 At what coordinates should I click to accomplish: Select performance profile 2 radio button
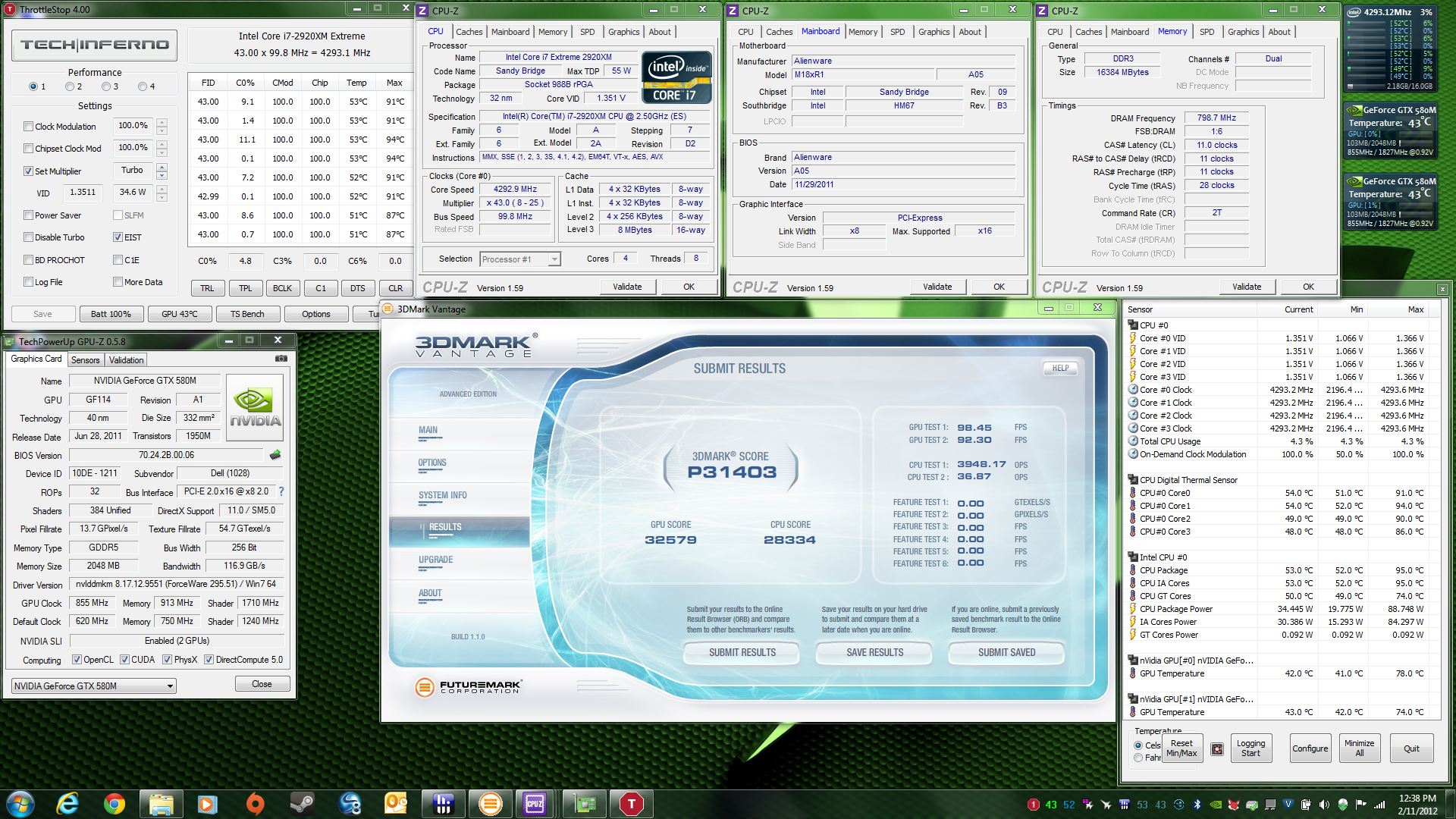point(69,86)
